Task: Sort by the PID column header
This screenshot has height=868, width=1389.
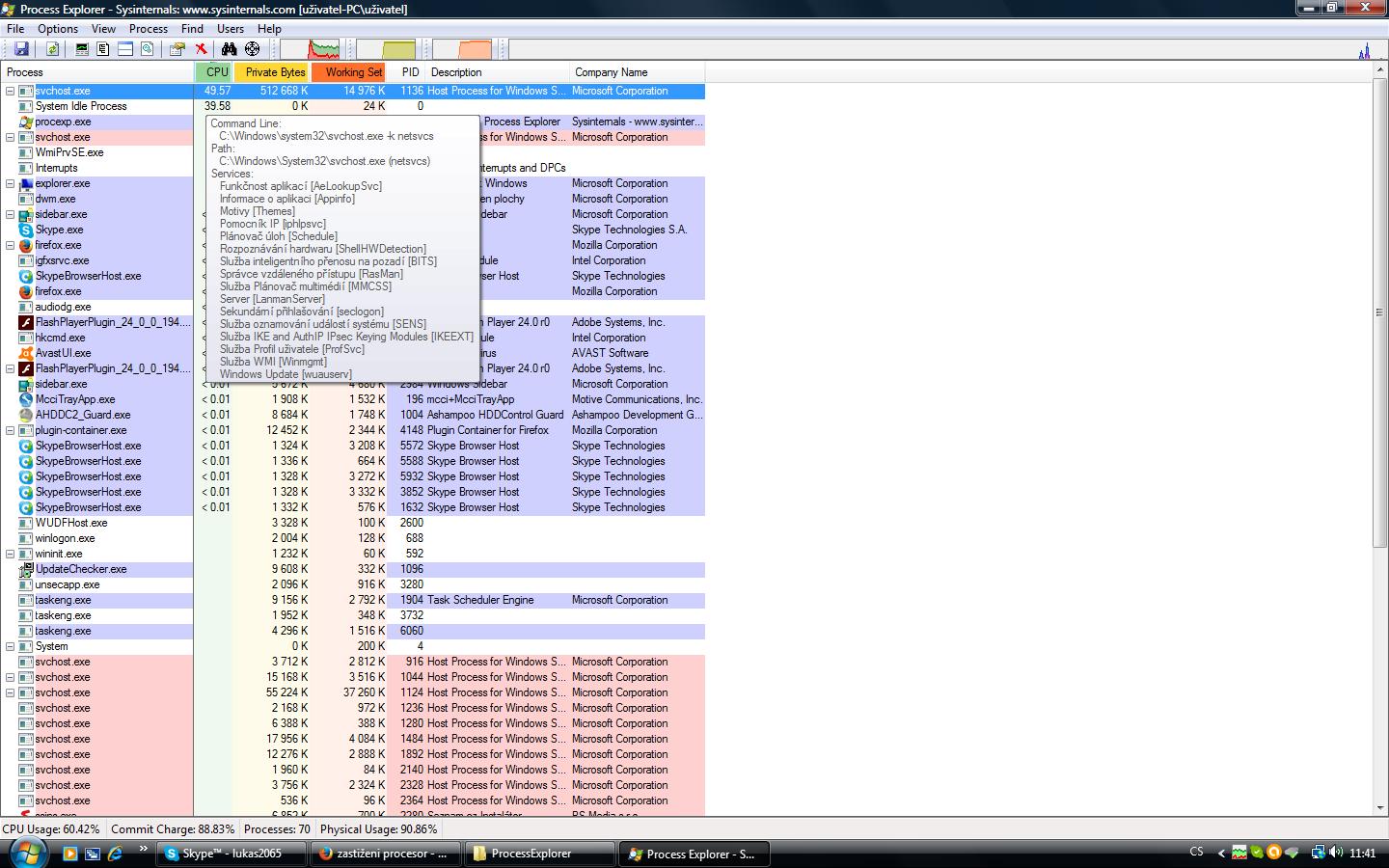Action: (x=407, y=72)
